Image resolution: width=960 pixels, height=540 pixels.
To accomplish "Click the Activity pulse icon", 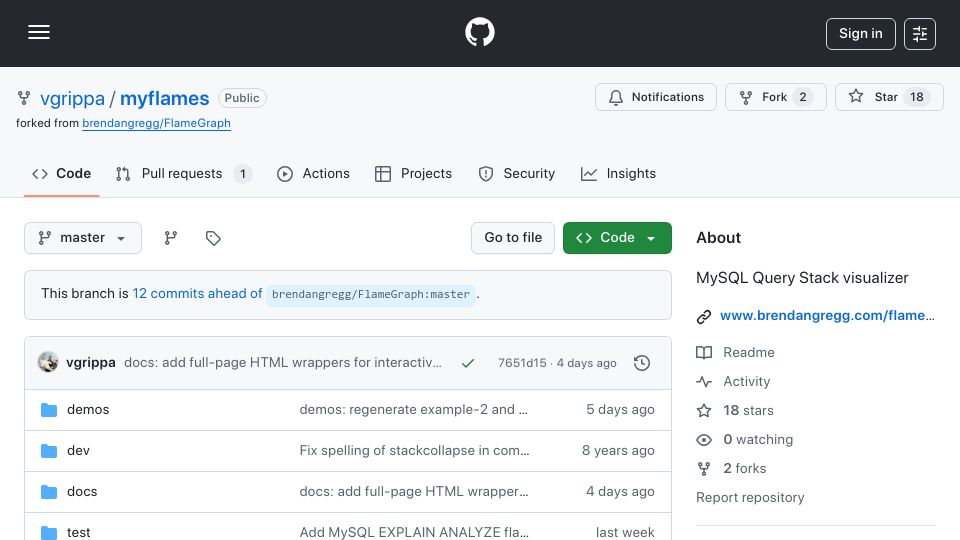I will (704, 381).
